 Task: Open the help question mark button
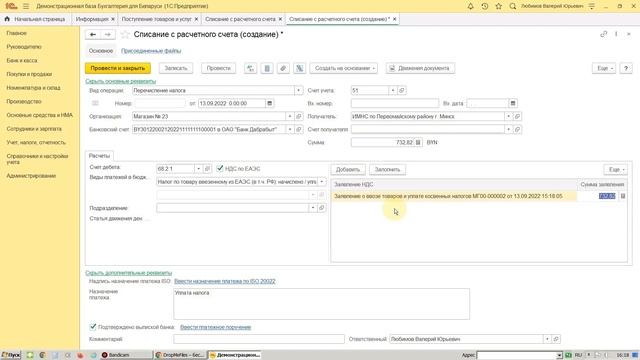click(626, 68)
